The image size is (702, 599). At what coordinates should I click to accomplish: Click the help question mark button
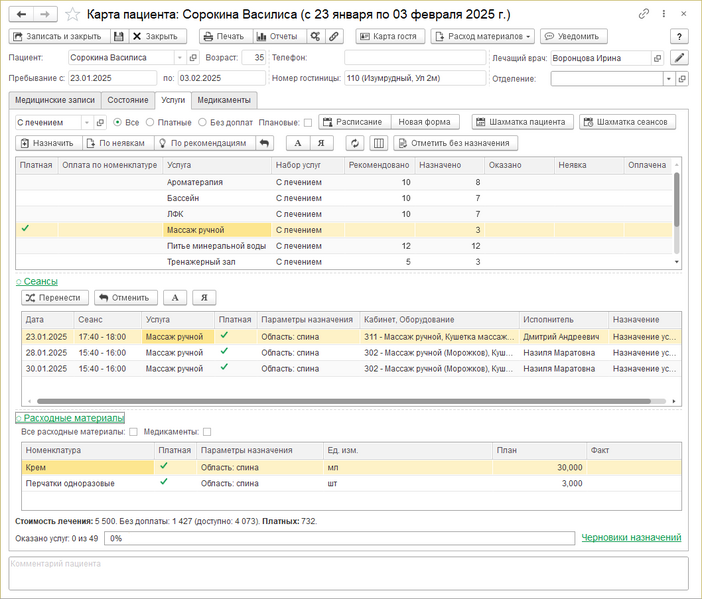click(681, 36)
